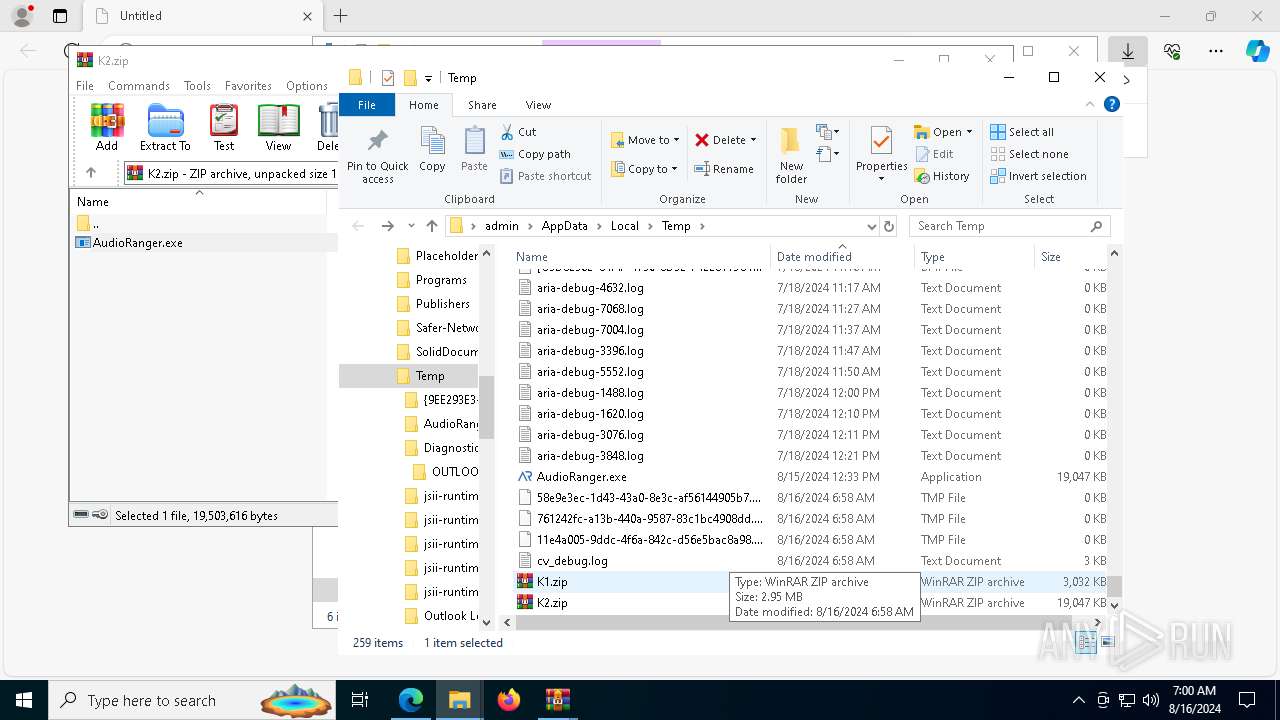The width and height of the screenshot is (1280, 720).
Task: Click the Cut command
Action: tap(518, 132)
